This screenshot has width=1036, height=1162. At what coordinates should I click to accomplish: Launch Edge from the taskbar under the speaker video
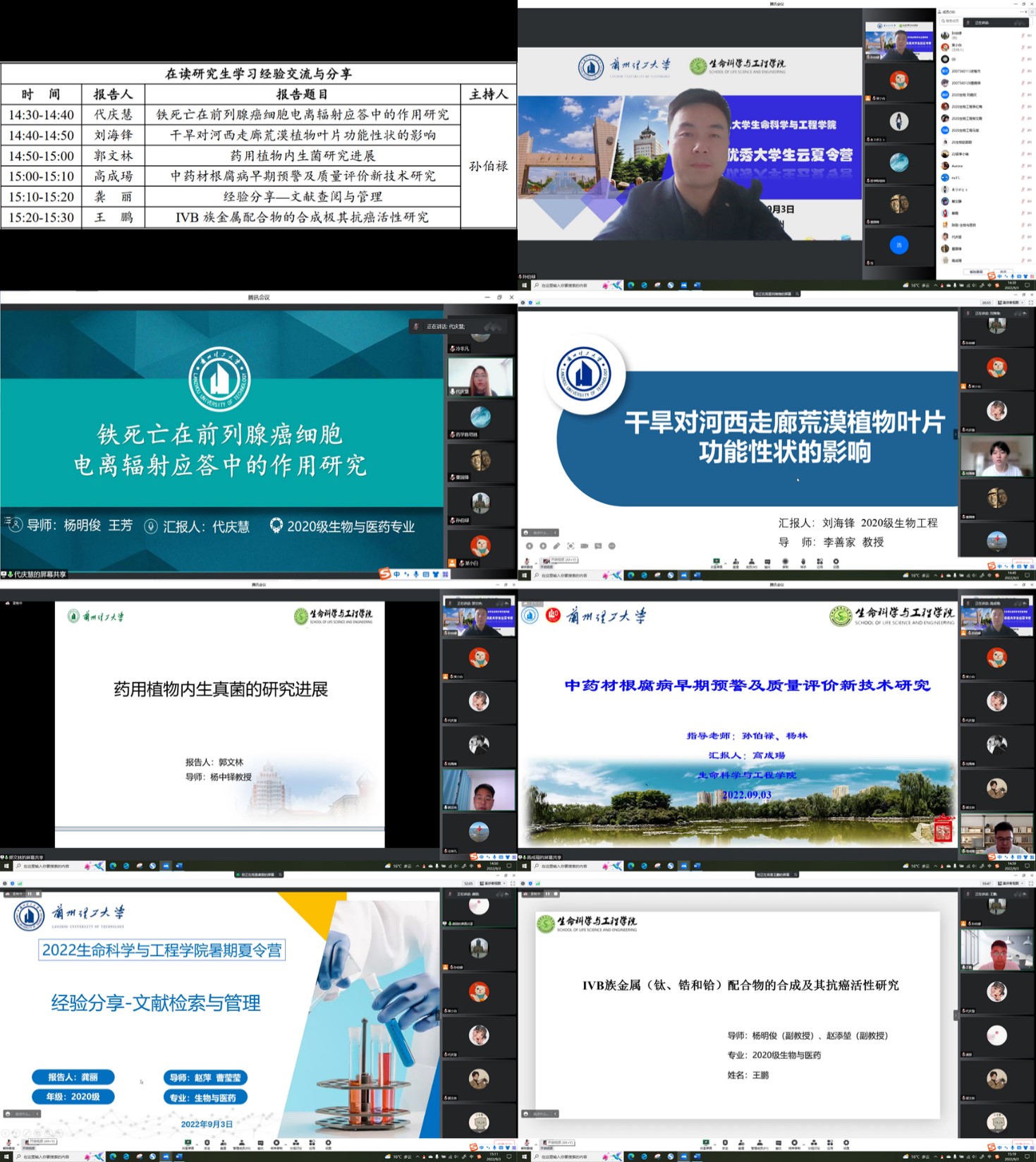tap(630, 285)
